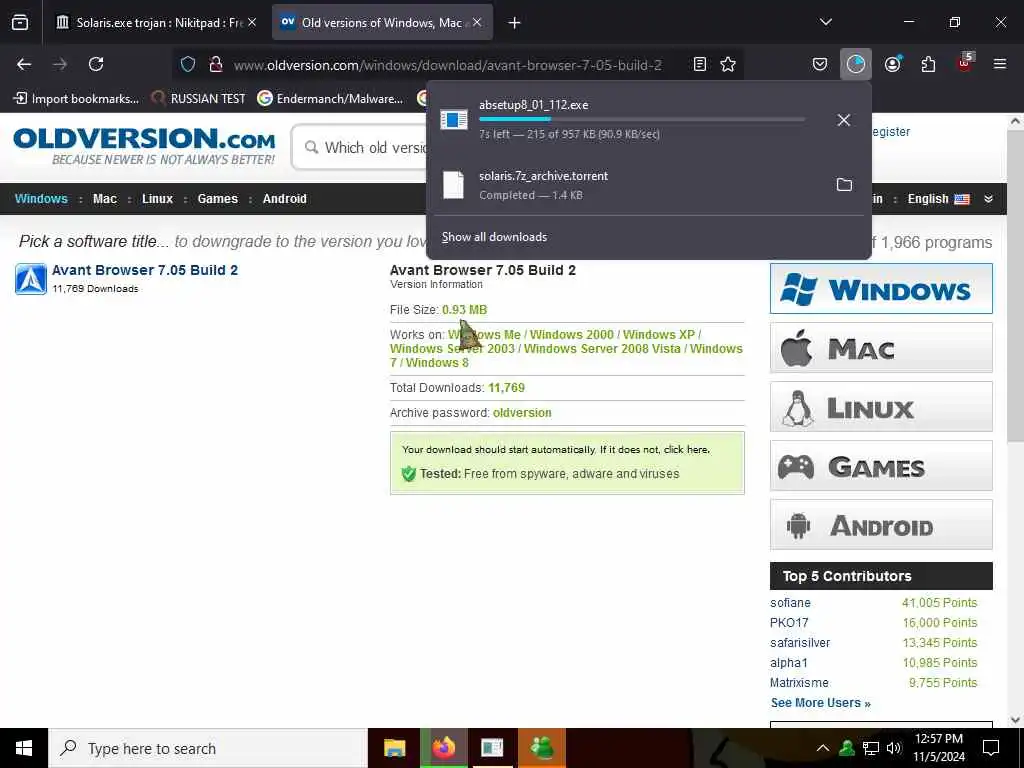Open the notifications action center

point(991,748)
